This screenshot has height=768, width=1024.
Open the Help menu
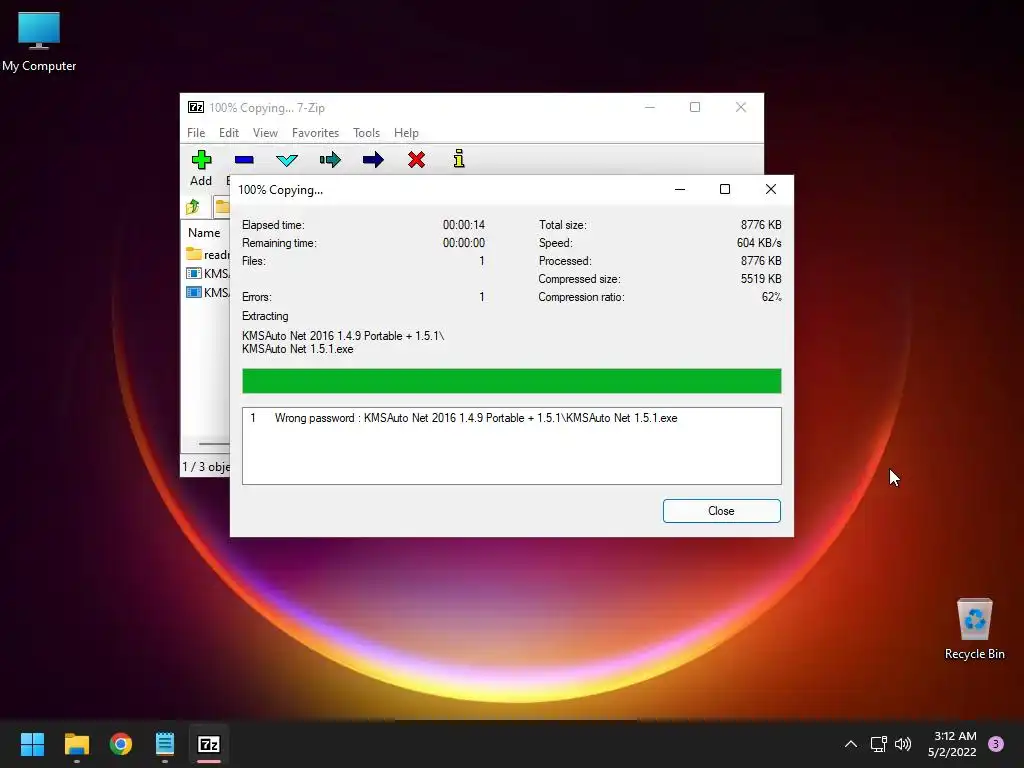point(406,133)
